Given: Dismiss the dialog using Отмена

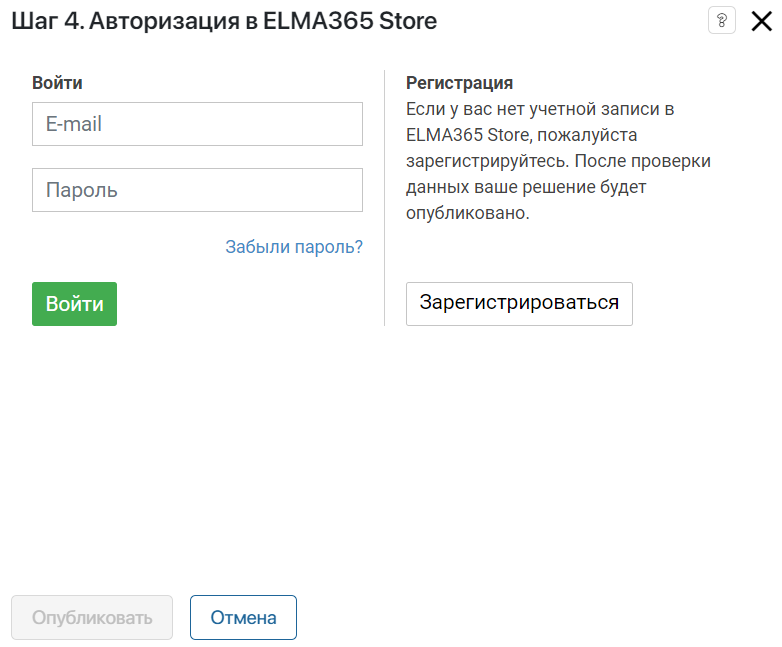Looking at the screenshot, I should [243, 618].
